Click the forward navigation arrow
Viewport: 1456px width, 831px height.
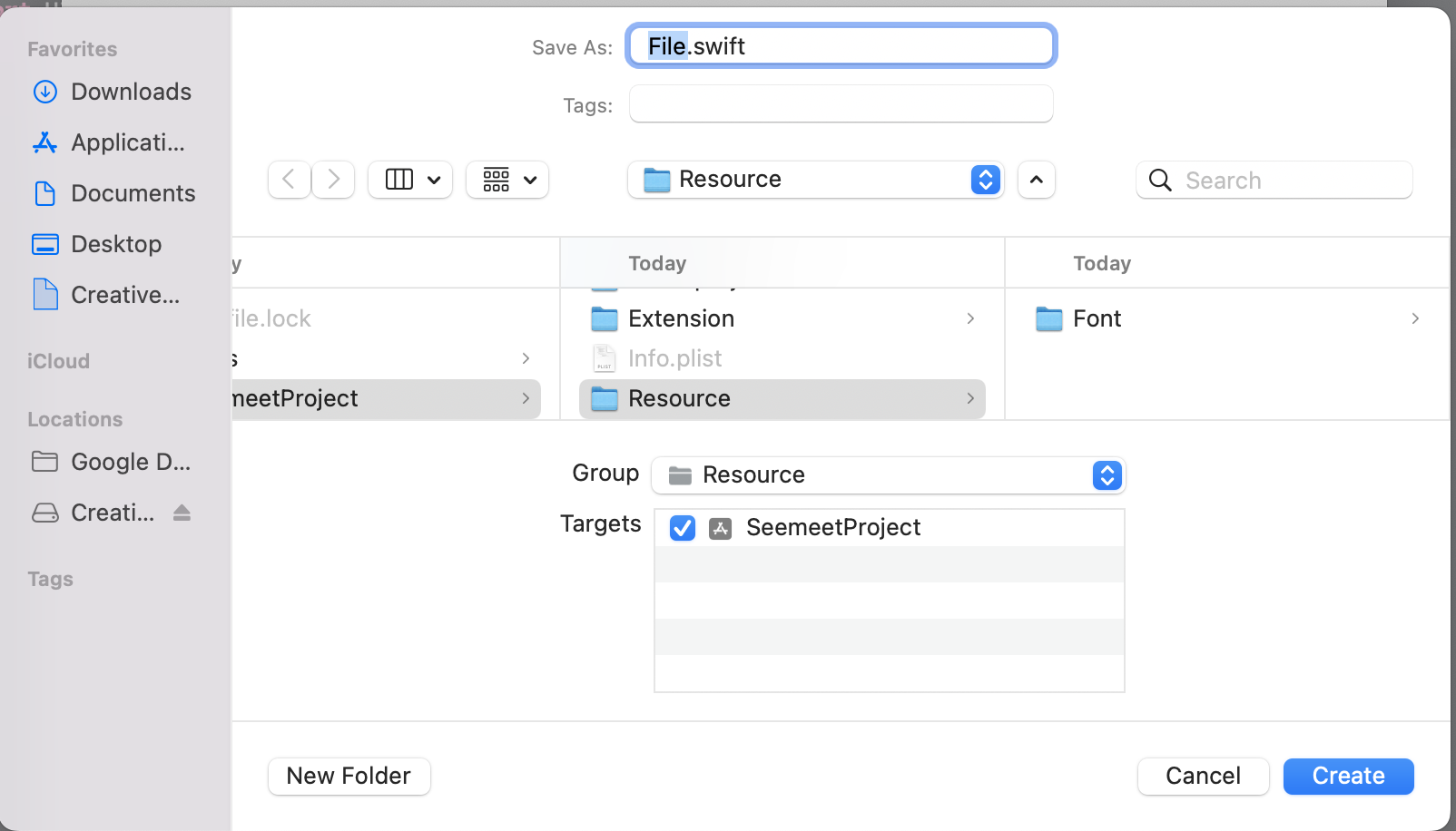tap(333, 180)
